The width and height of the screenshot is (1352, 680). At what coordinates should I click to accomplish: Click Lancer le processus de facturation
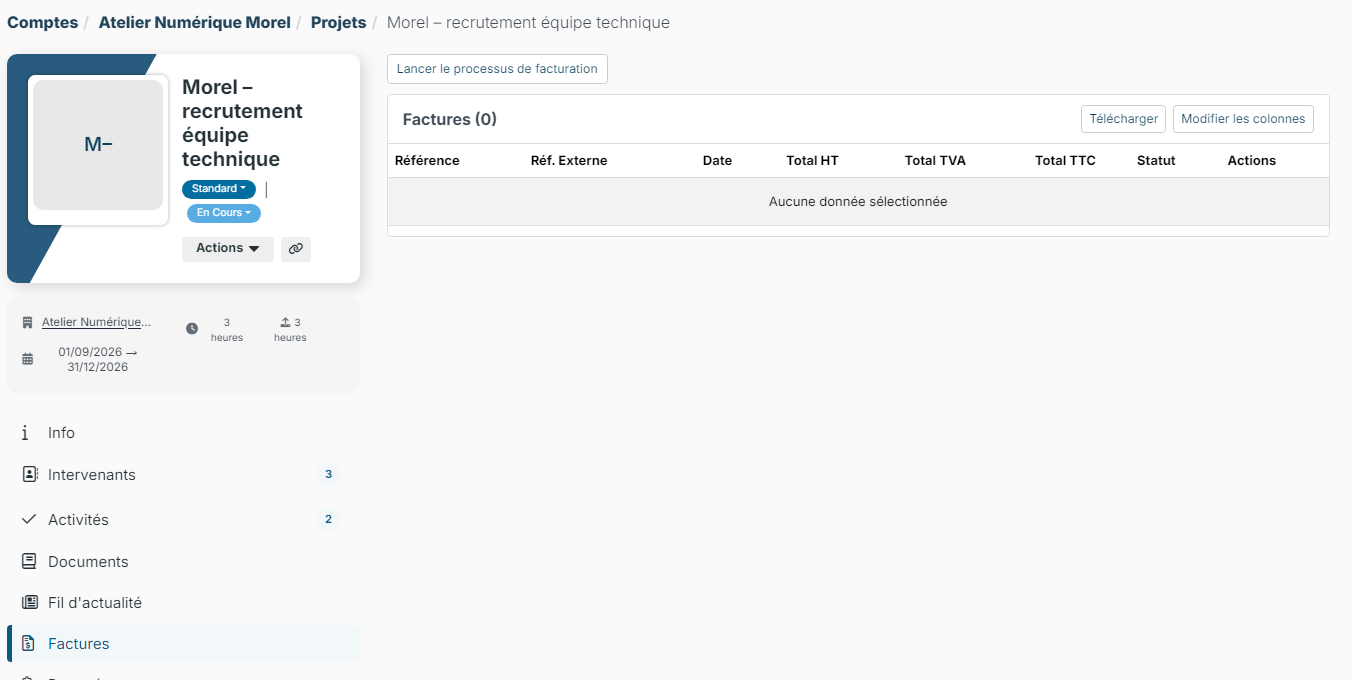pos(497,69)
